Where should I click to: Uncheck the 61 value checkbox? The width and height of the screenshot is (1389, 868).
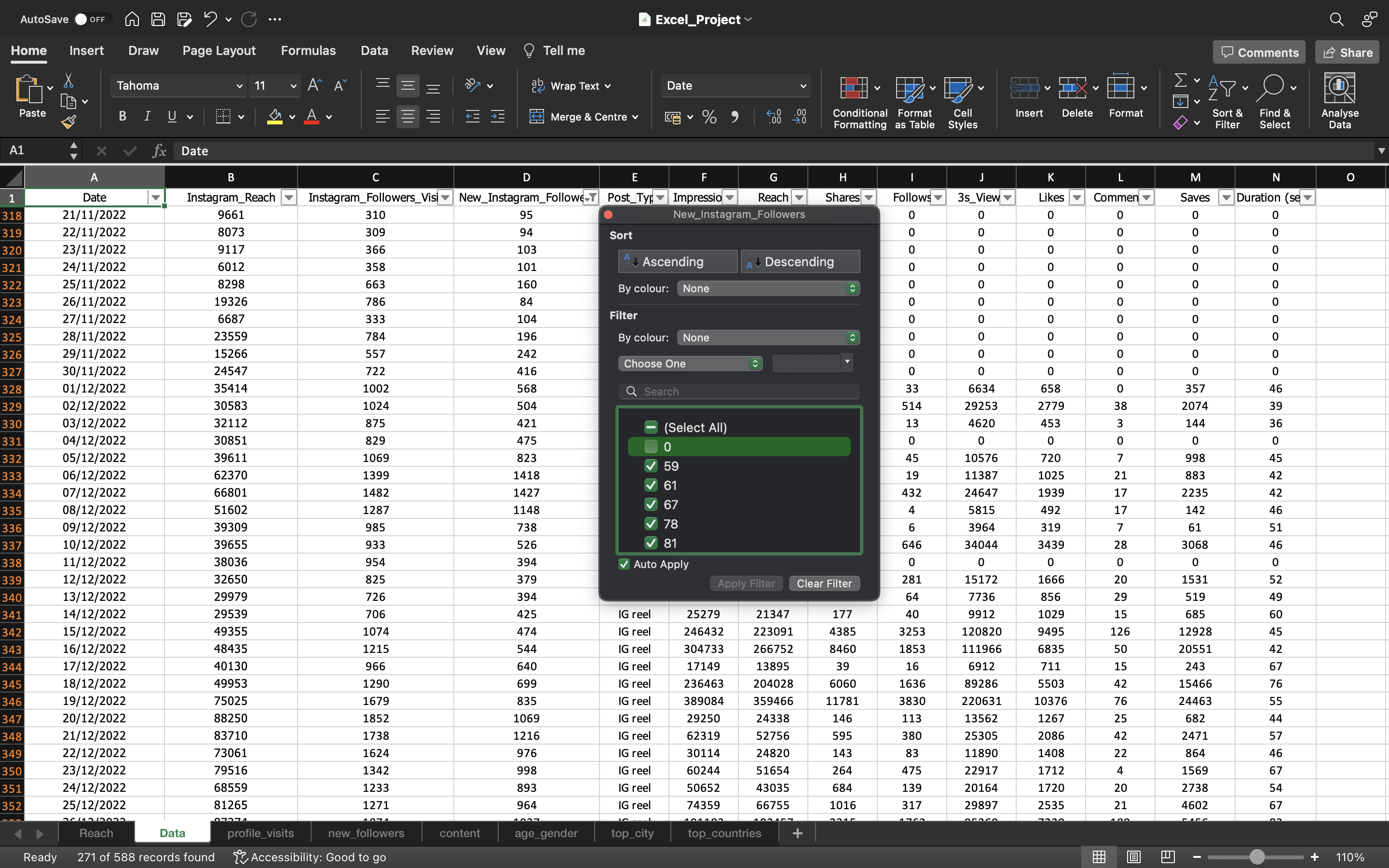[650, 485]
